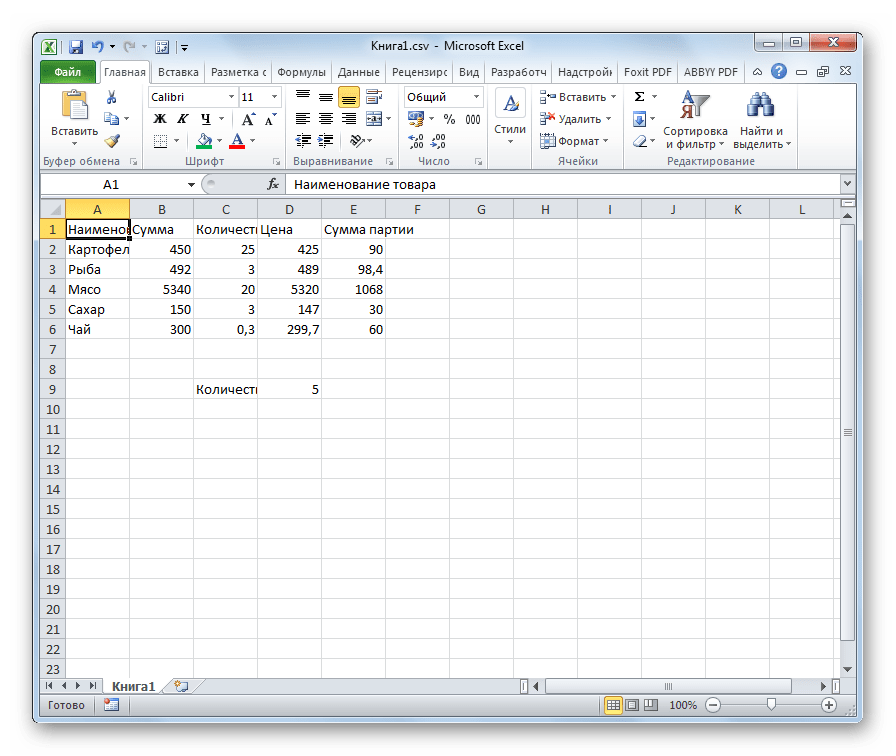Expand the Общий number format dropdown
Screen dimensions: 896x756
pos(475,97)
